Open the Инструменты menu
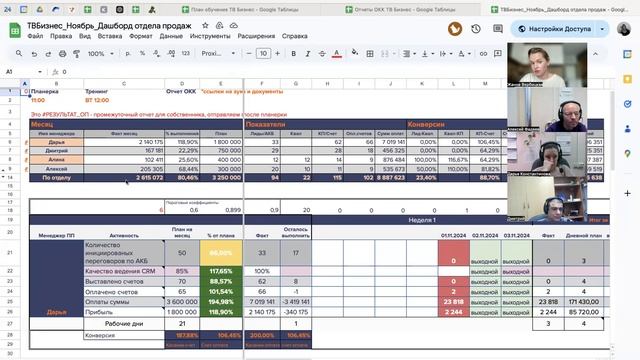 tap(210, 36)
